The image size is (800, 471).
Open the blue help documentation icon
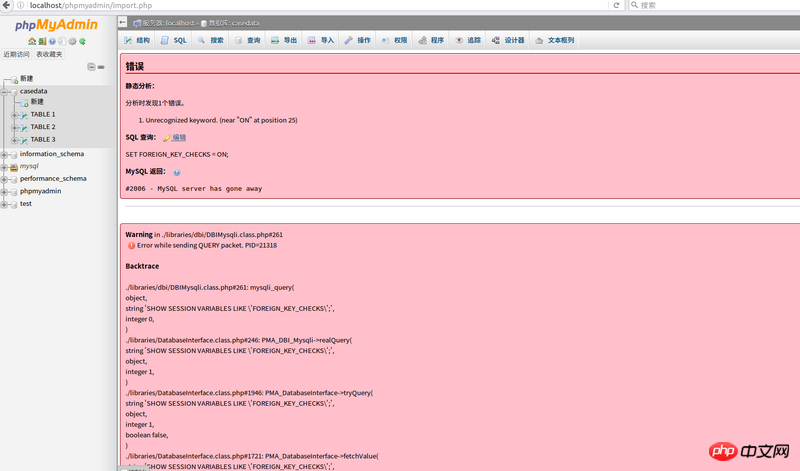[x=52, y=41]
